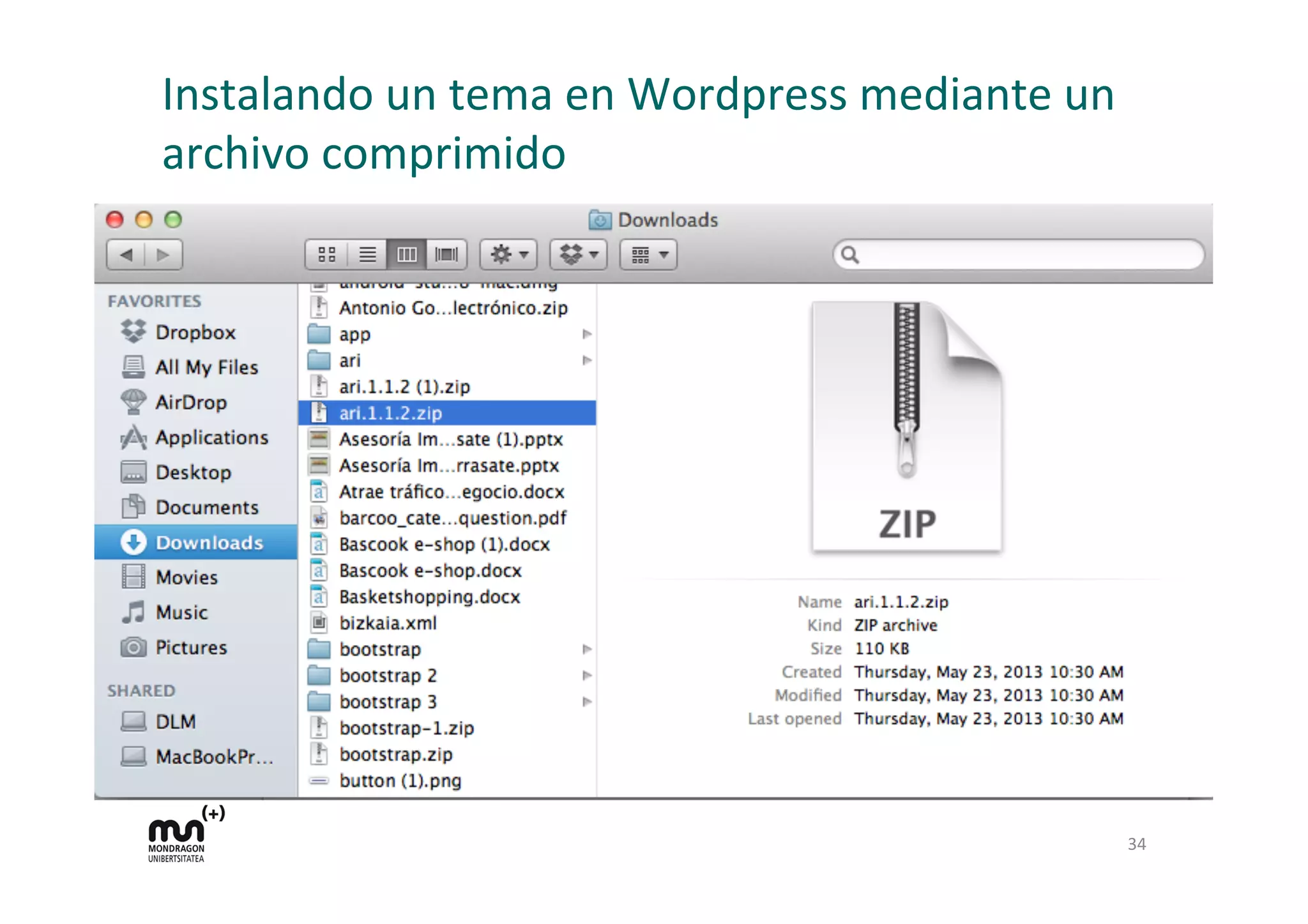The image size is (1308, 924).
Task: Select Atrae tráfico...egocio.docx file
Action: point(447,492)
